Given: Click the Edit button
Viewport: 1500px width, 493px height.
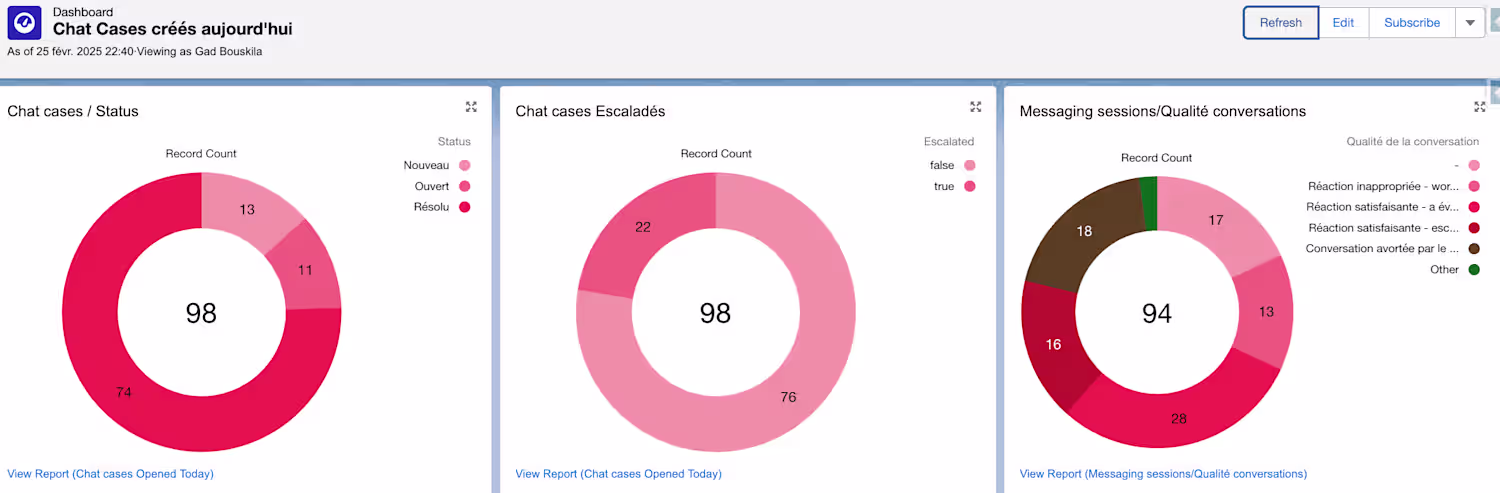Looking at the screenshot, I should [x=1343, y=23].
